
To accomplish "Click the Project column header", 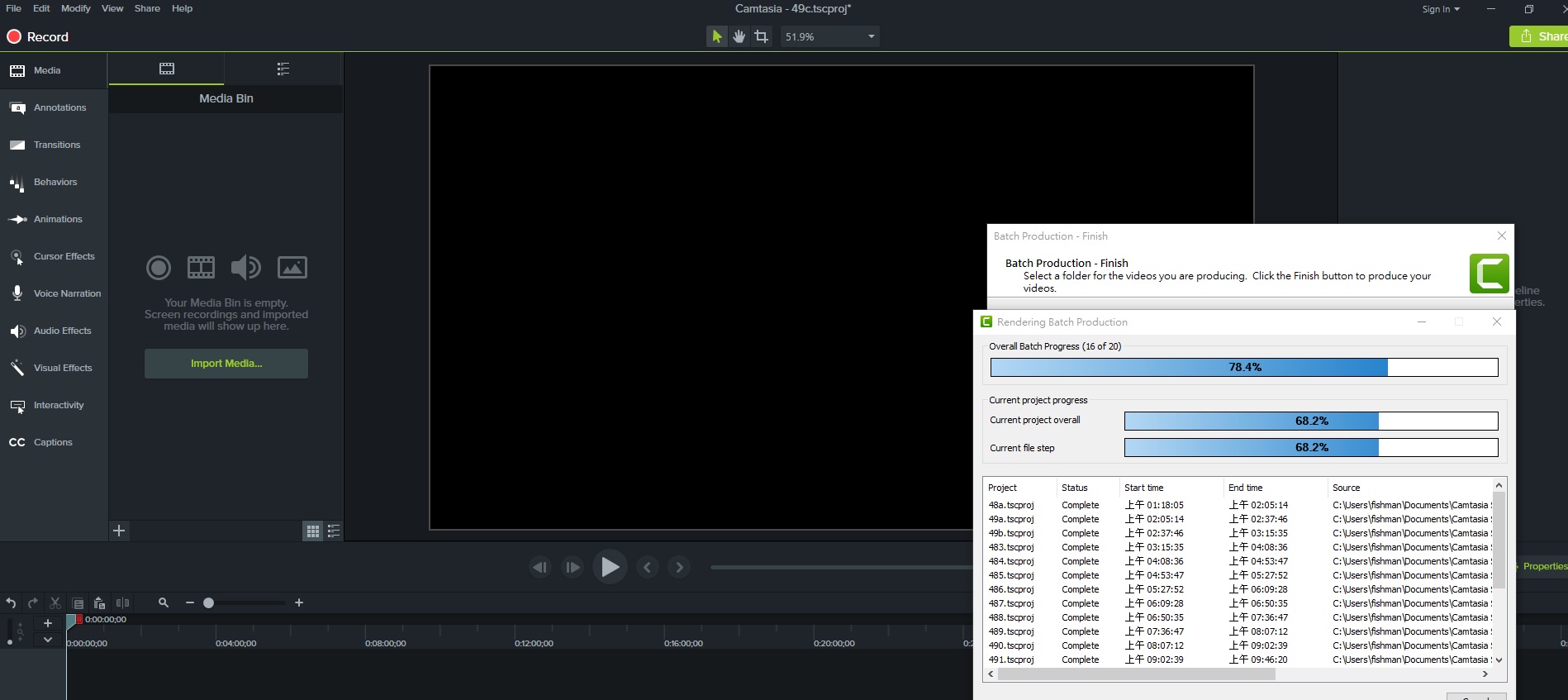I will point(1019,488).
